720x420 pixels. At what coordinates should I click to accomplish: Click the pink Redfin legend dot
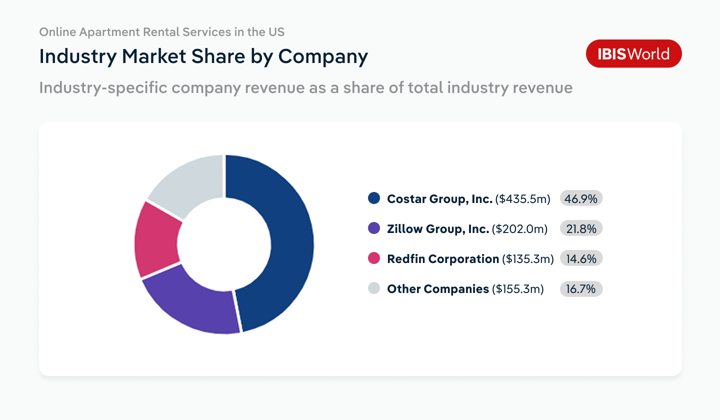point(374,259)
